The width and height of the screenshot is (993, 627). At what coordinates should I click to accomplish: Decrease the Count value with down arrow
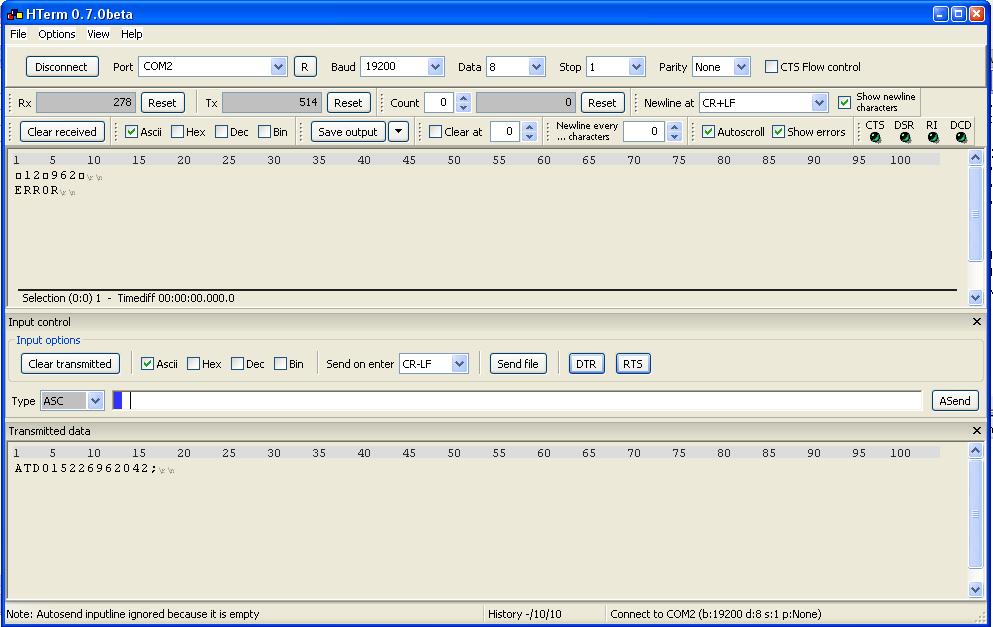[464, 107]
